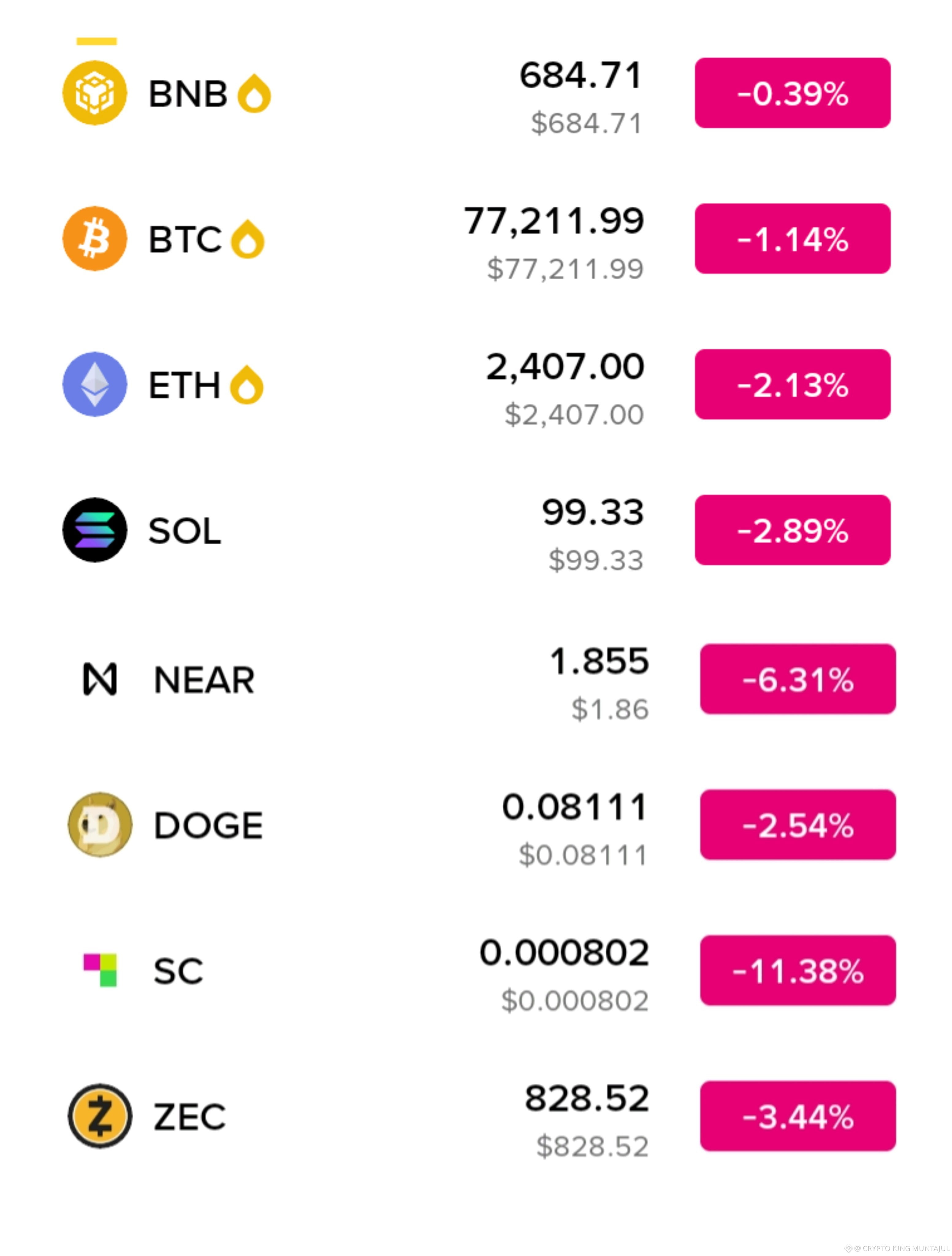Toggle the BNB -0.39% change badge

tap(793, 93)
